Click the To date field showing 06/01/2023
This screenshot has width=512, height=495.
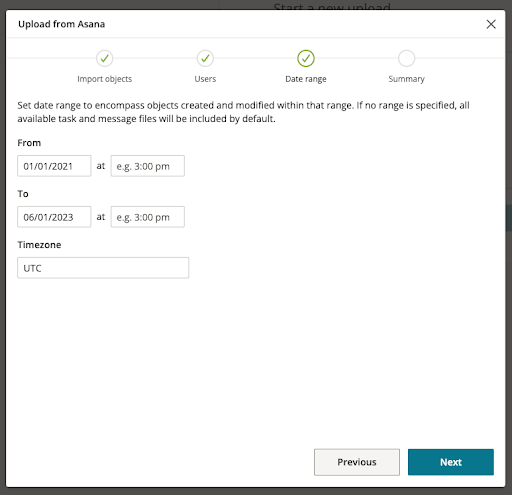(x=54, y=217)
